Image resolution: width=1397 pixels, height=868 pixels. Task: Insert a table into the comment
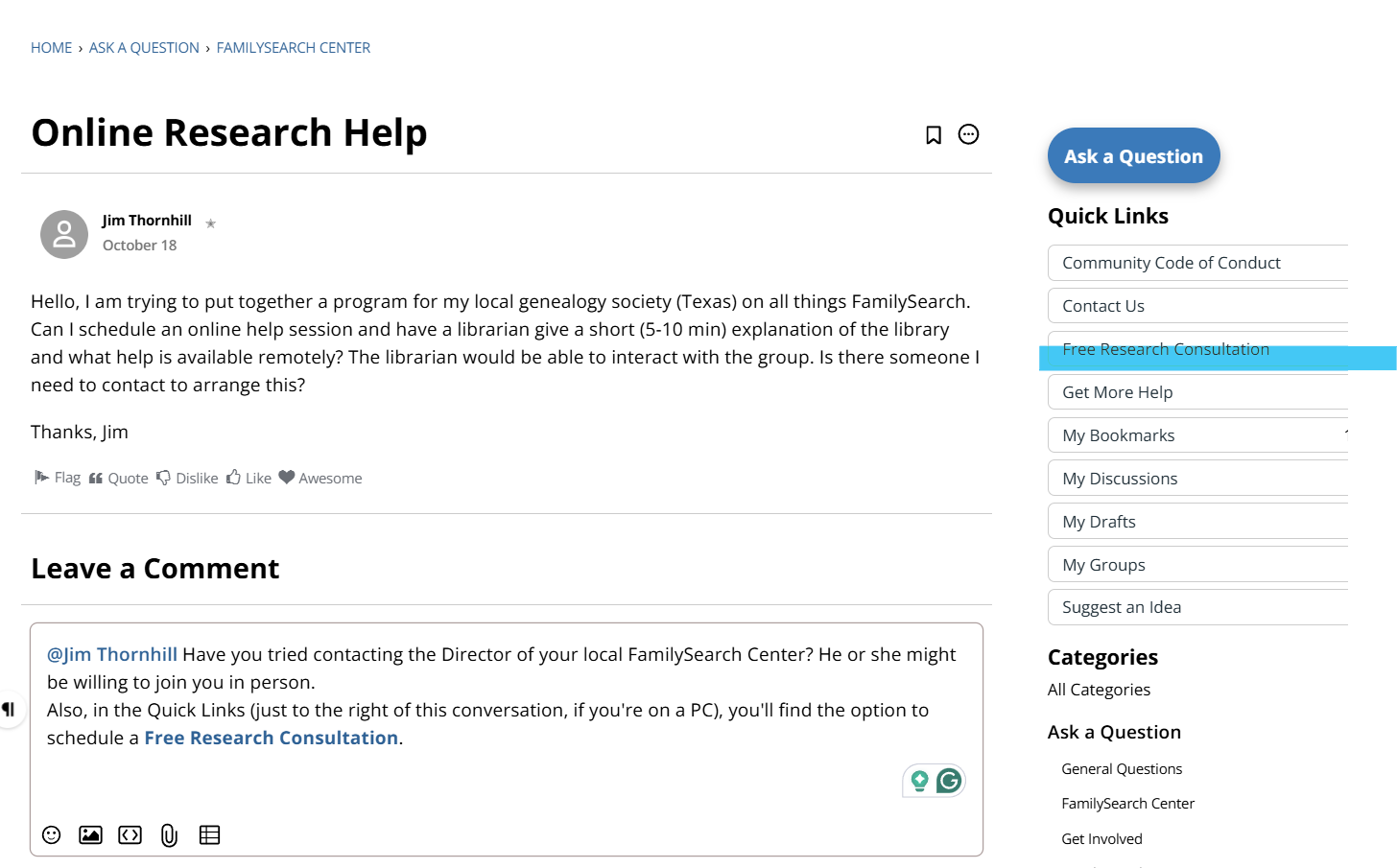point(209,834)
